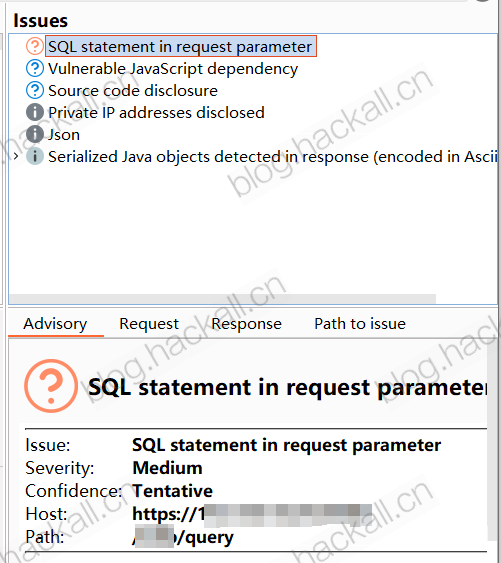Click the large orange question icon in the advisory
Screen dimensions: 501x563
click(51, 386)
